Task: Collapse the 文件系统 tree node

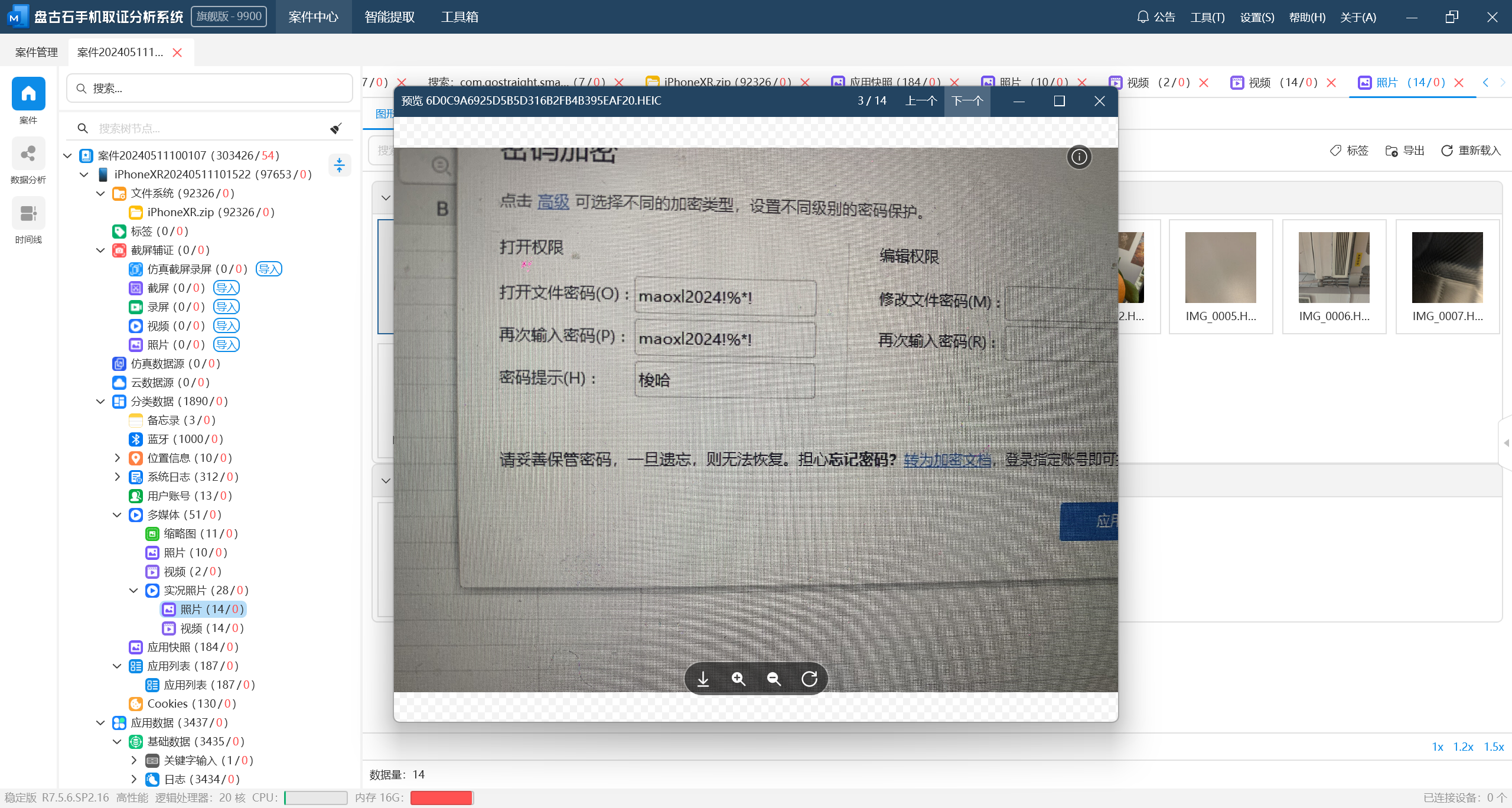Action: 100,194
